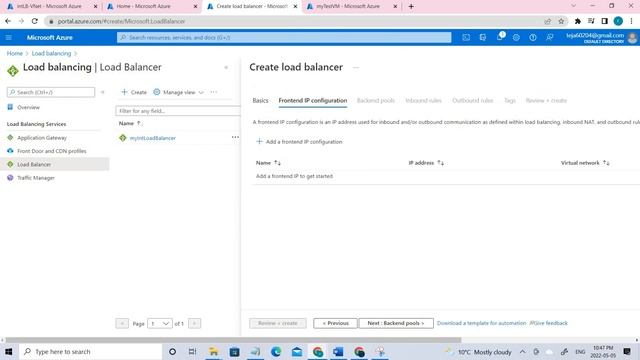Select Traffic Manager service
Viewport: 640px width, 360px height.
point(36,178)
